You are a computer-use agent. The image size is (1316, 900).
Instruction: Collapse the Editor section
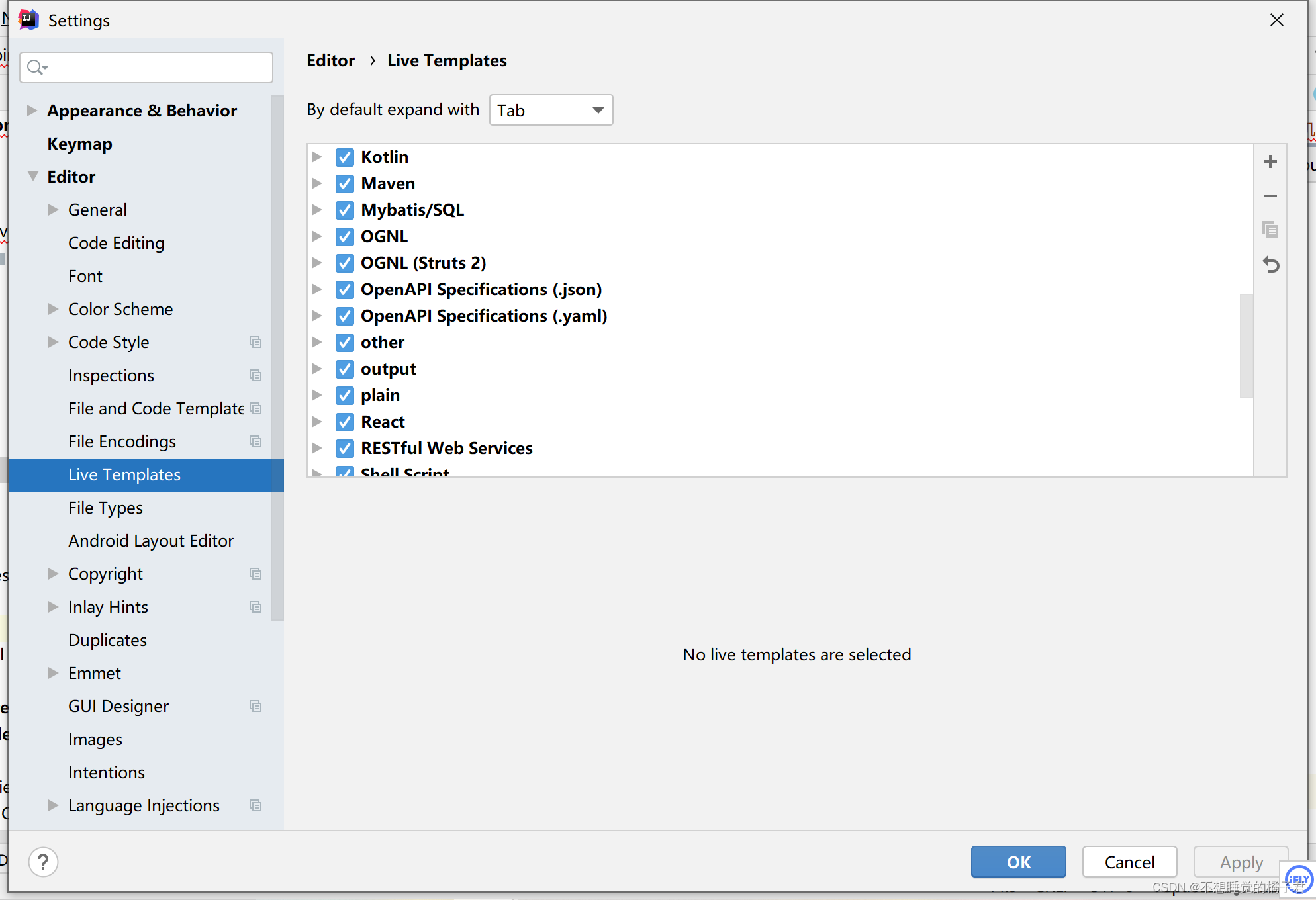32,176
